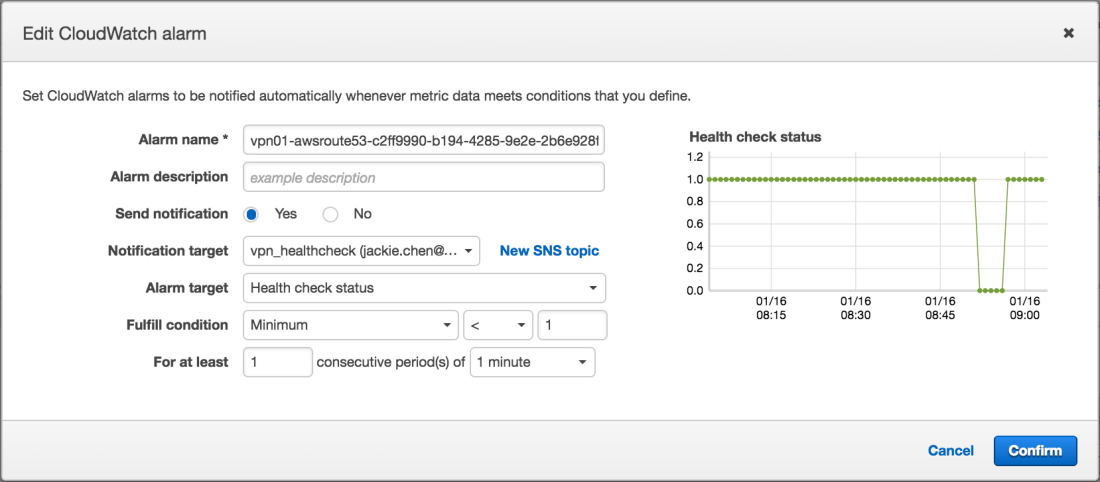Screen dimensions: 1100x482
Task: Click the 09:00 time label on chart
Action: coord(1024,307)
